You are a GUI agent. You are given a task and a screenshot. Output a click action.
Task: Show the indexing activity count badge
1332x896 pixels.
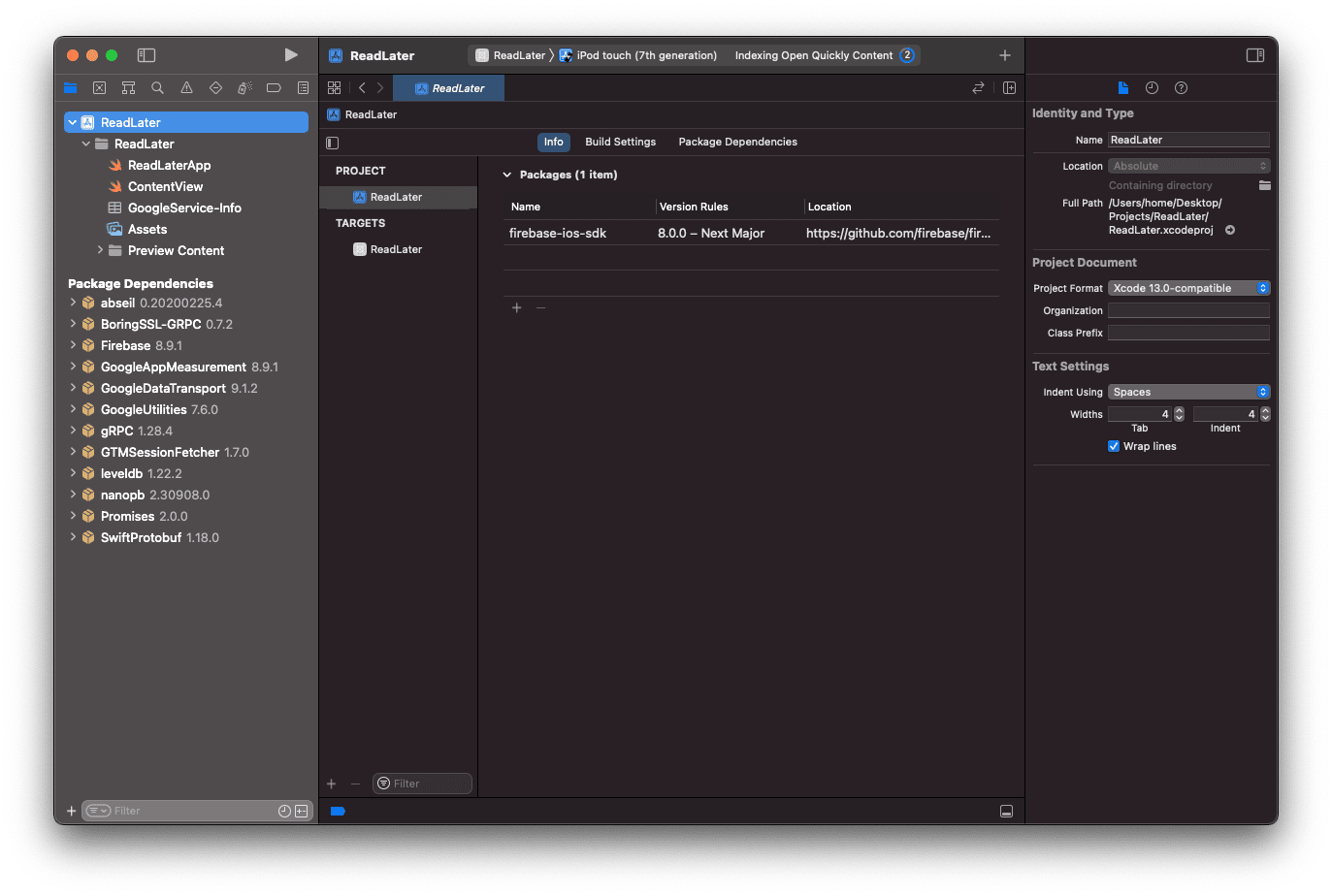[x=907, y=55]
